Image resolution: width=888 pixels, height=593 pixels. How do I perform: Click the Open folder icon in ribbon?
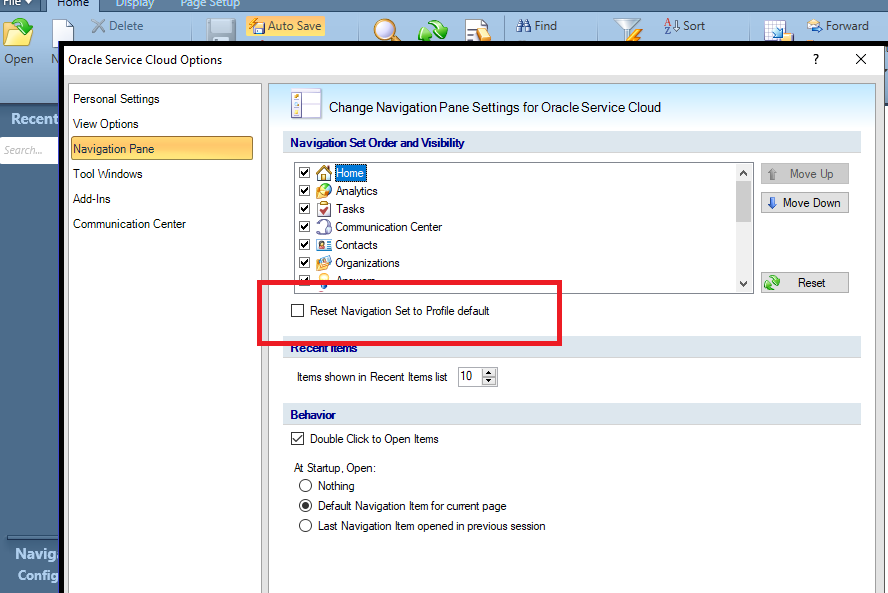pos(18,33)
